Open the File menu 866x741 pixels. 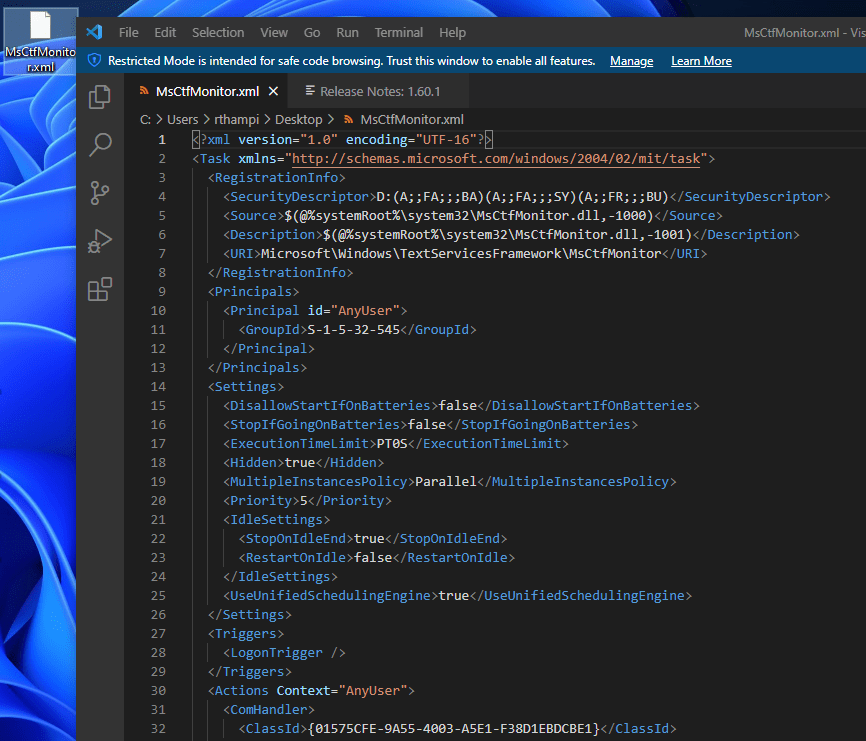(129, 33)
